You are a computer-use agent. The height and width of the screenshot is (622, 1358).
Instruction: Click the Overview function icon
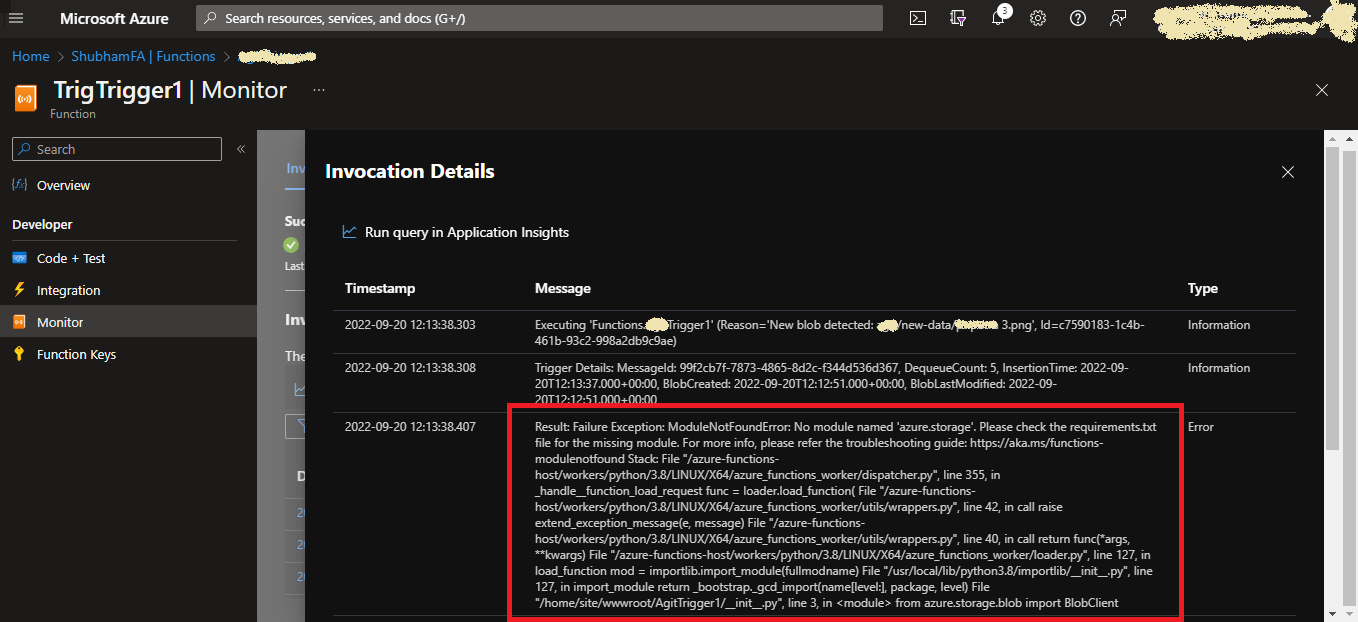19,185
